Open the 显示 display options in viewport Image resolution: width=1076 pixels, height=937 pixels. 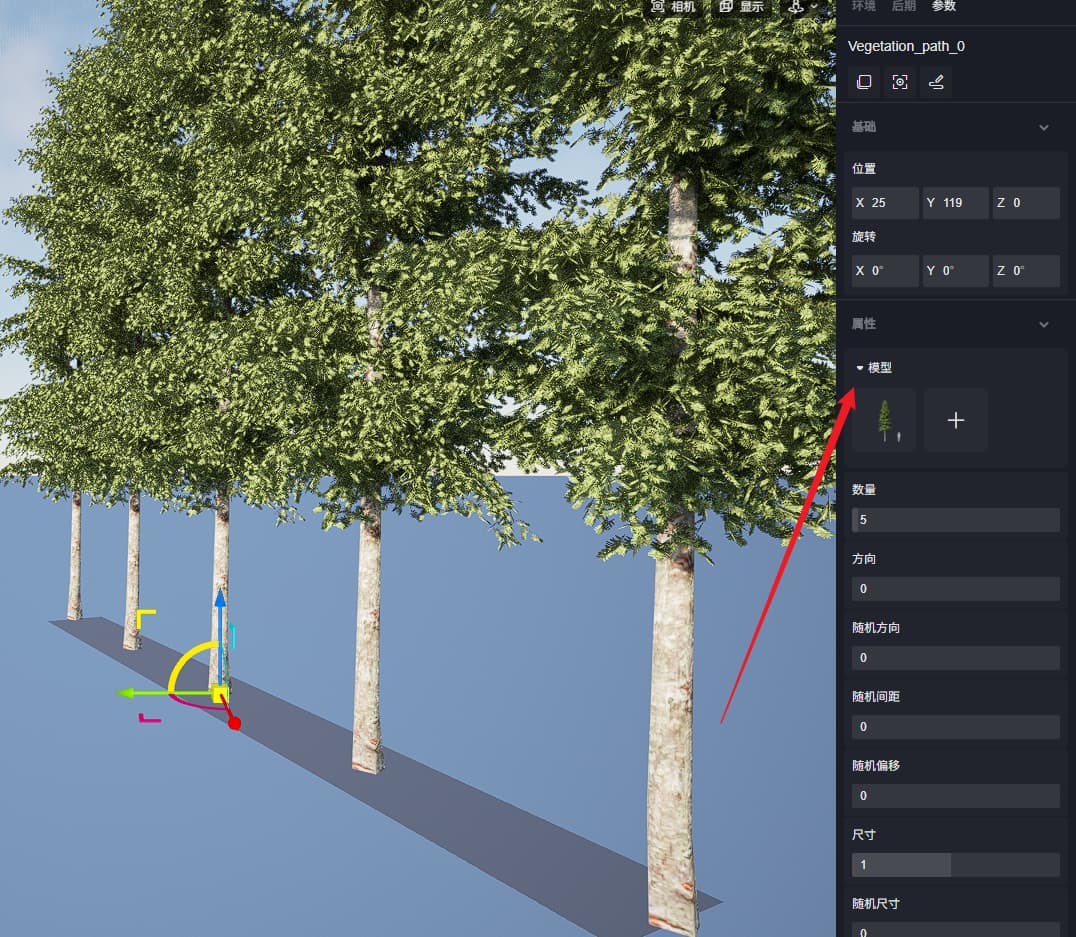point(741,7)
